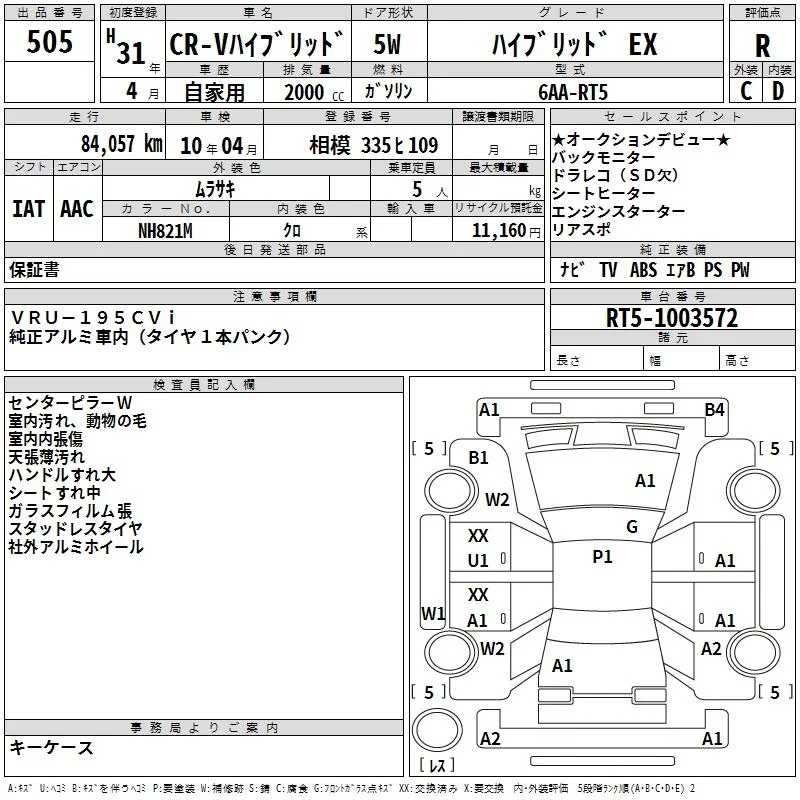Screen dimensions: 800x800
Task: Click the ドラレコ（ＳＤ欠） line
Action: [x=615, y=176]
